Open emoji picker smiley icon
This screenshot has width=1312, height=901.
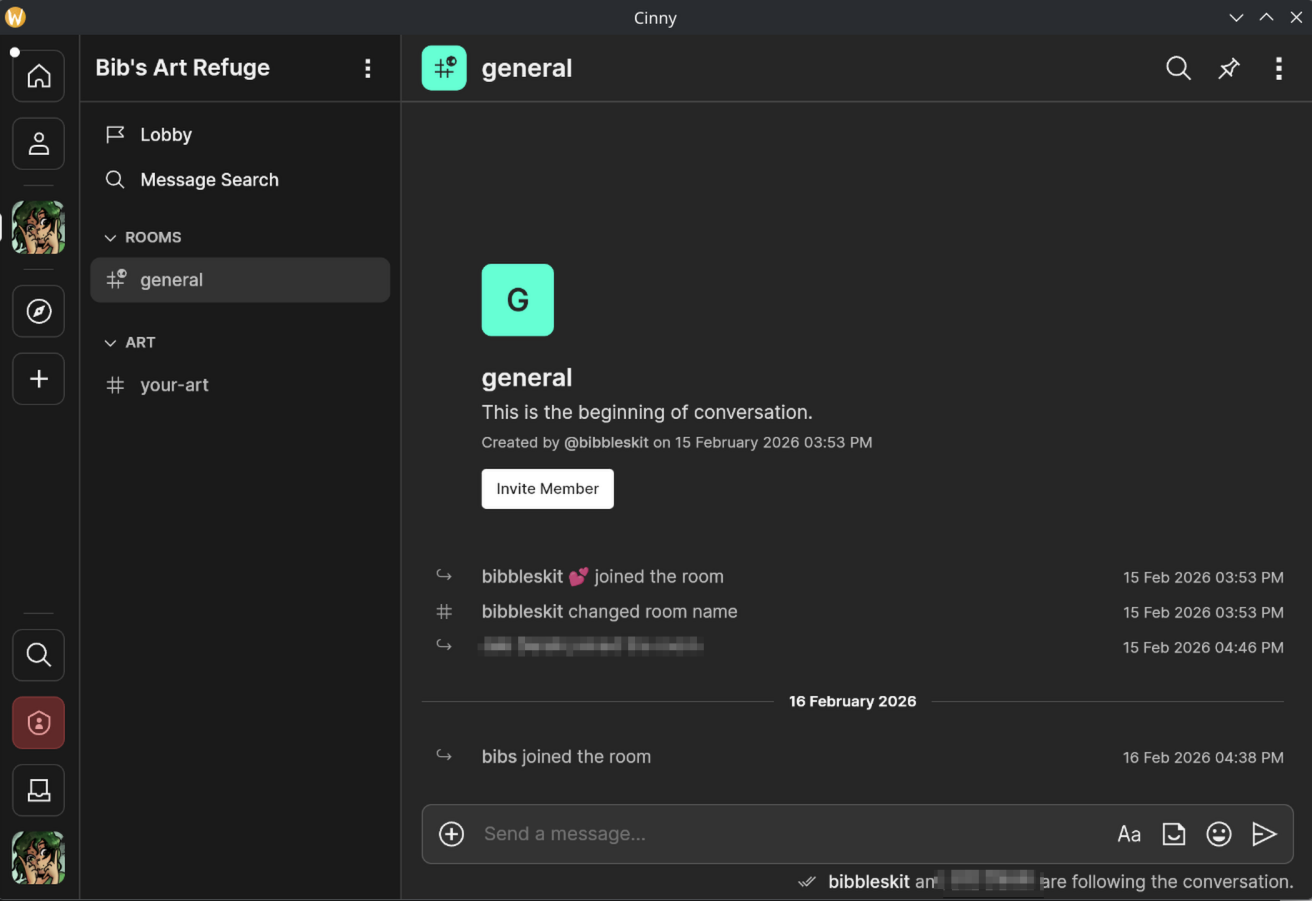click(x=1218, y=834)
